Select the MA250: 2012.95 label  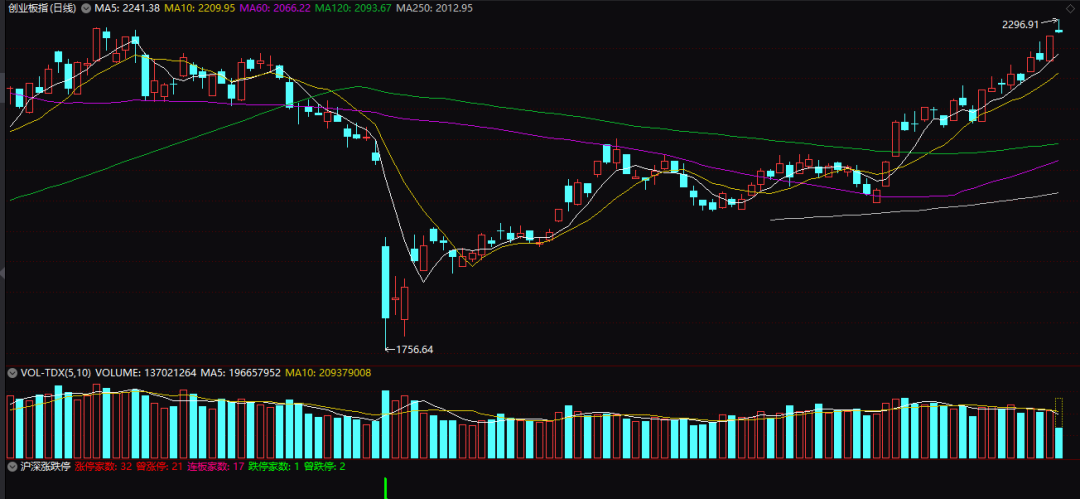[x=435, y=8]
